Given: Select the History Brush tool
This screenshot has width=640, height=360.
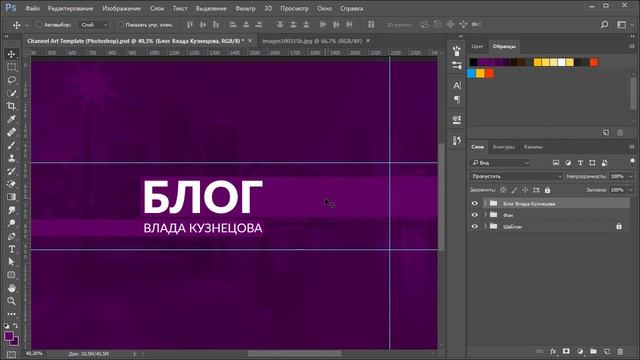Looking at the screenshot, I should click(x=11, y=171).
